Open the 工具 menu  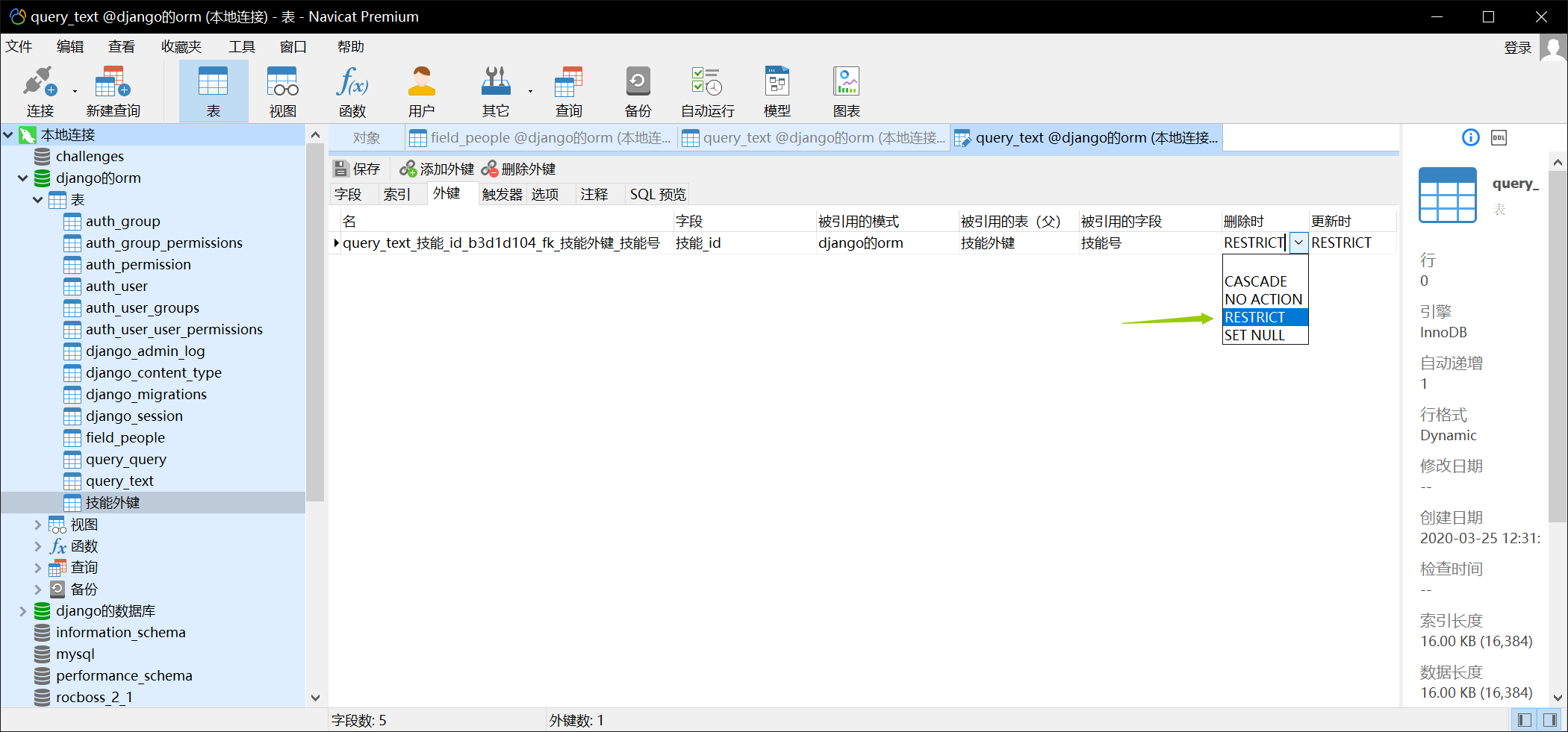click(242, 47)
